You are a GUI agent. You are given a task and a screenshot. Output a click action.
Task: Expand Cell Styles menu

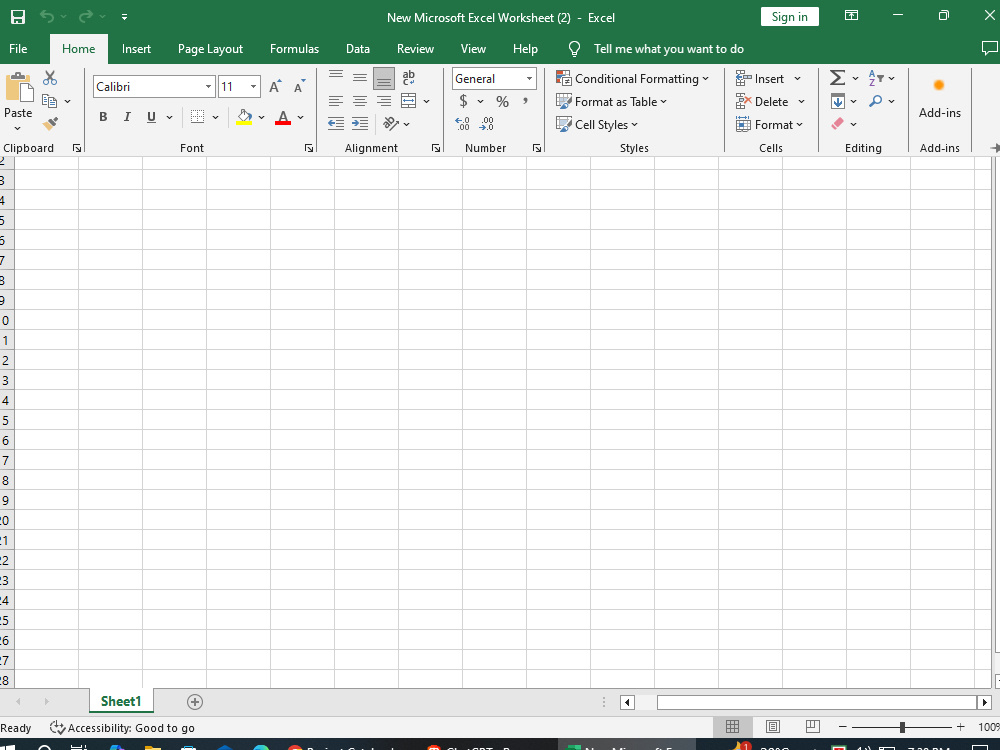click(596, 124)
